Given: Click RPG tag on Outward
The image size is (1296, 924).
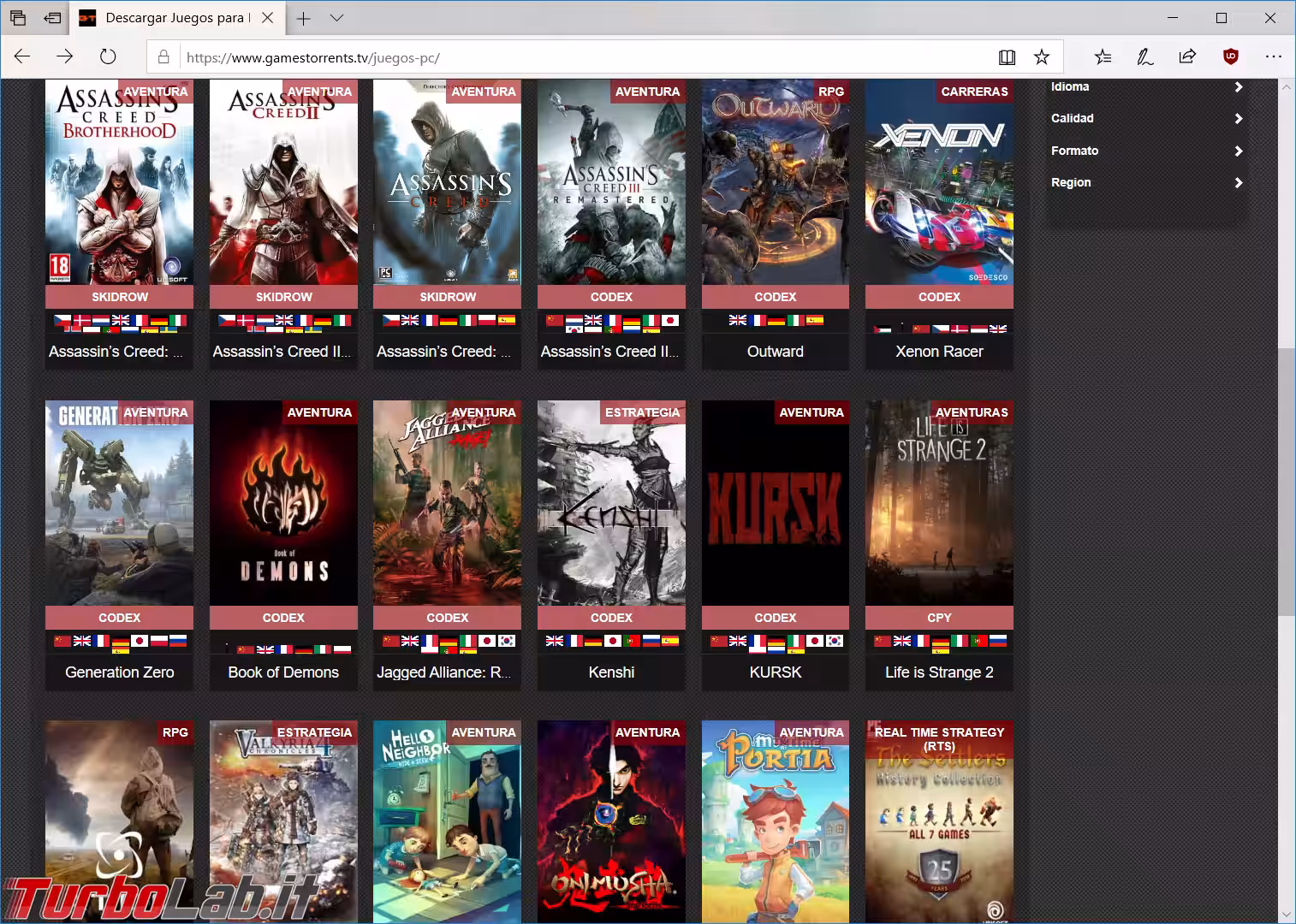Looking at the screenshot, I should tap(831, 92).
